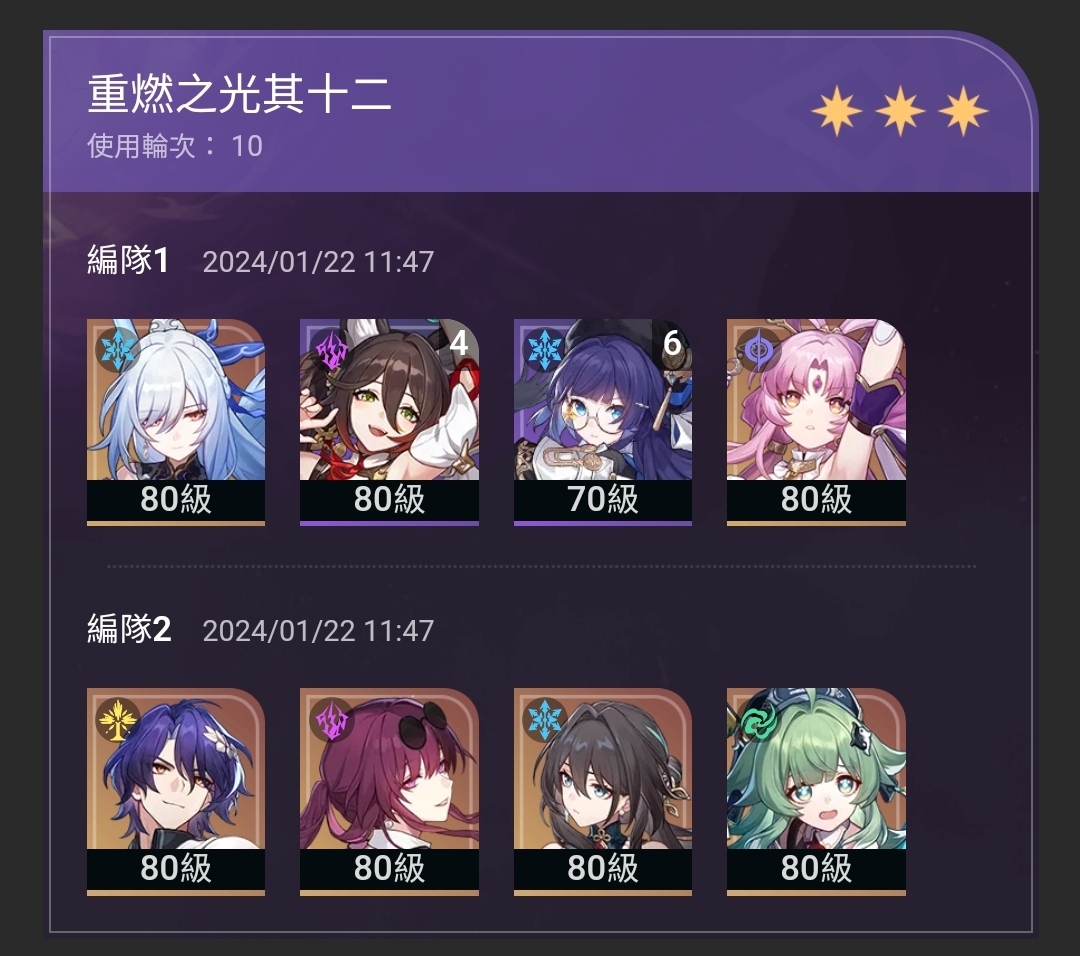This screenshot has height=956, width=1080.
Task: Click the third gold star rating
Action: (963, 111)
